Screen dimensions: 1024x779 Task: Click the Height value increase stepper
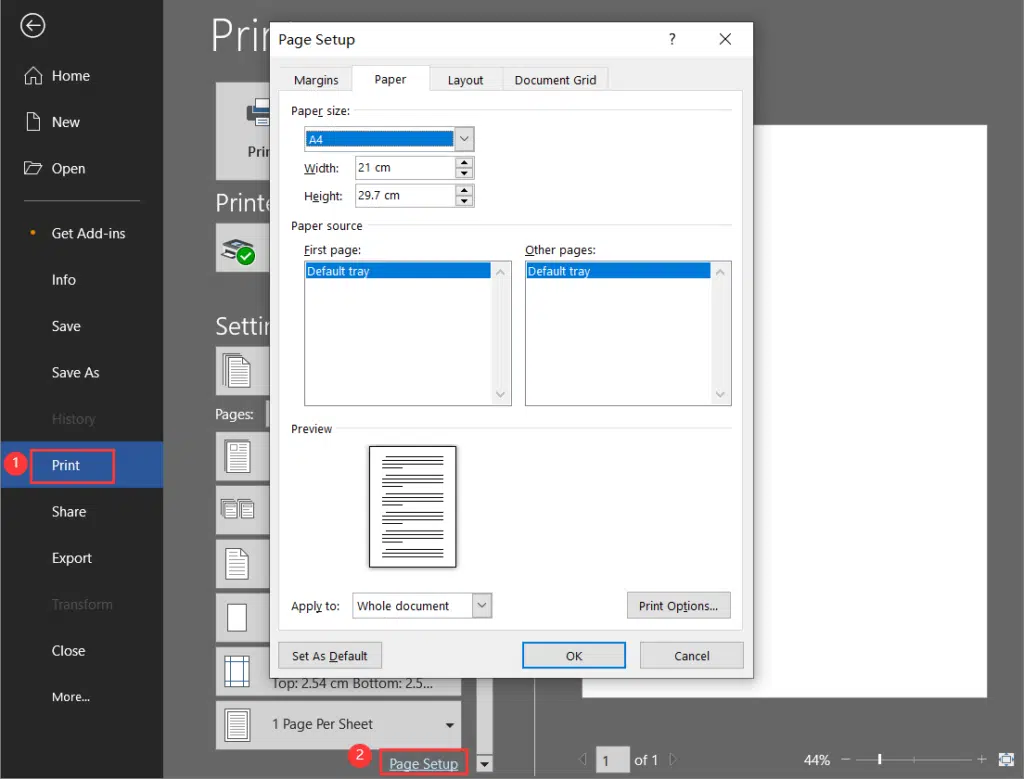coord(464,190)
